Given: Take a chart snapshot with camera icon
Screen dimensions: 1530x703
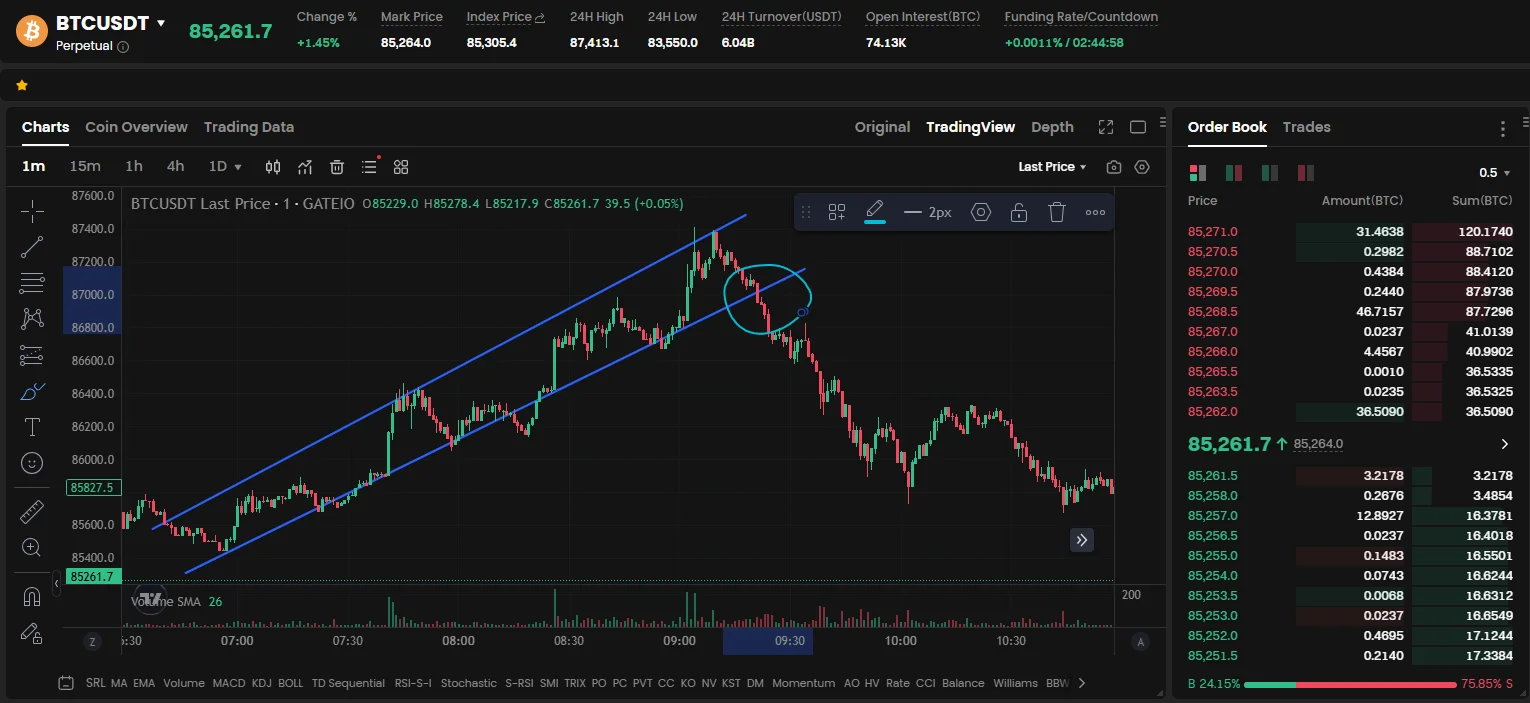Looking at the screenshot, I should point(1114,167).
